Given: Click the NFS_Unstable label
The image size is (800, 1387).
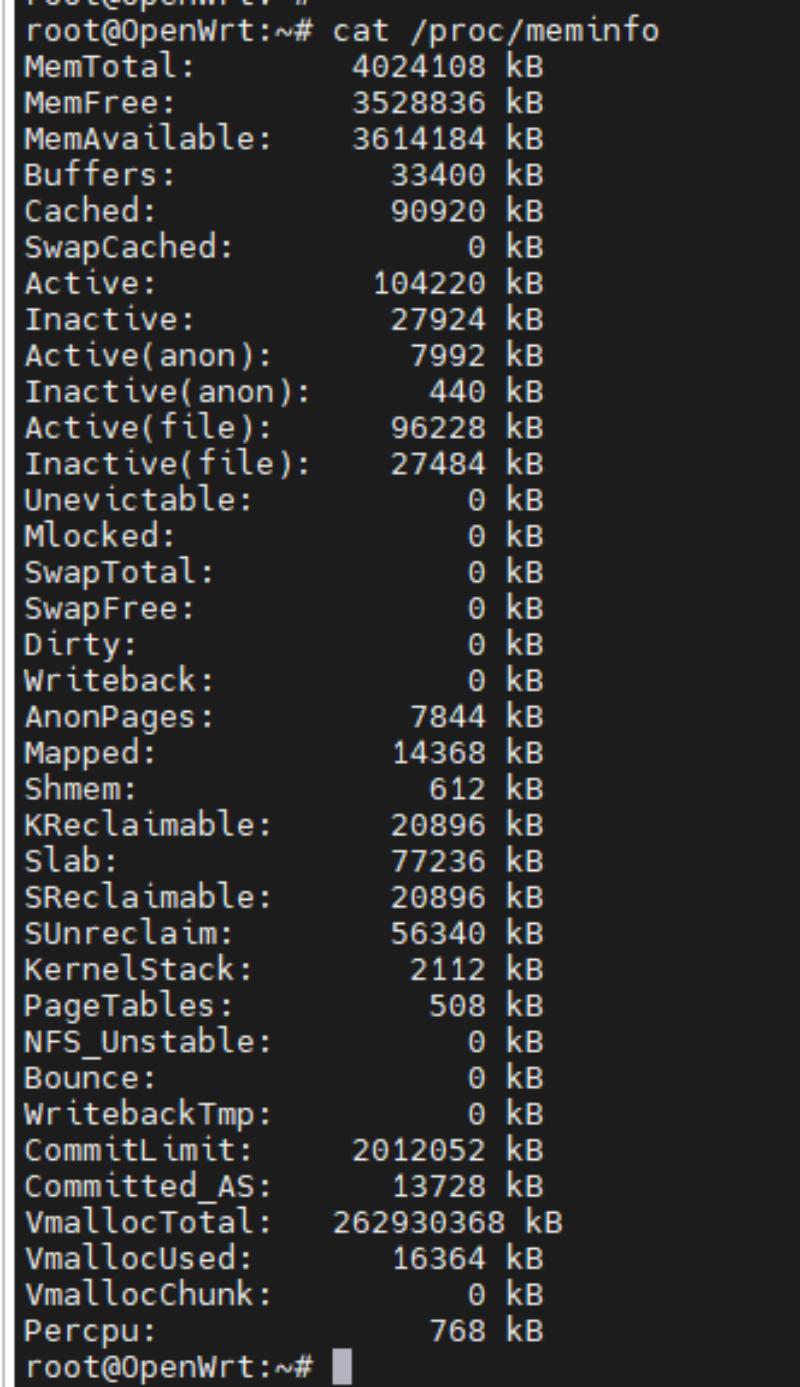Looking at the screenshot, I should pos(148,1041).
